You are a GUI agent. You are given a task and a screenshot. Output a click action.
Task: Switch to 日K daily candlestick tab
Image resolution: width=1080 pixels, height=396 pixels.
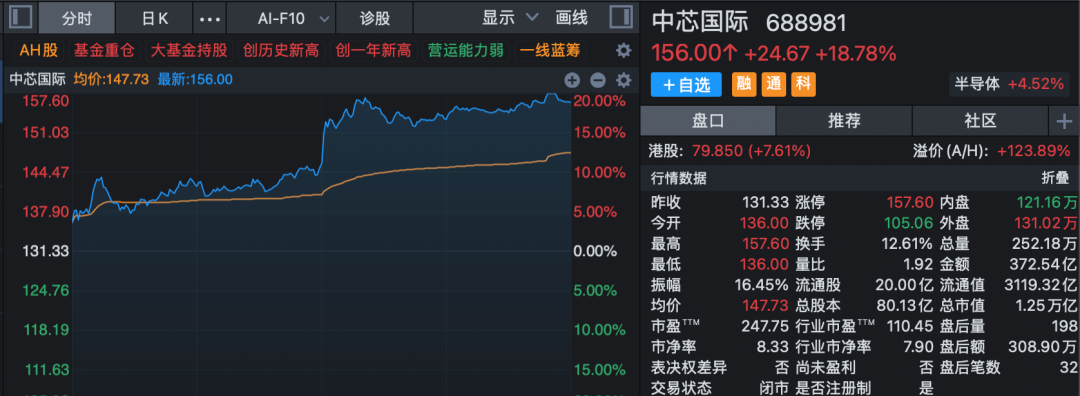point(154,19)
